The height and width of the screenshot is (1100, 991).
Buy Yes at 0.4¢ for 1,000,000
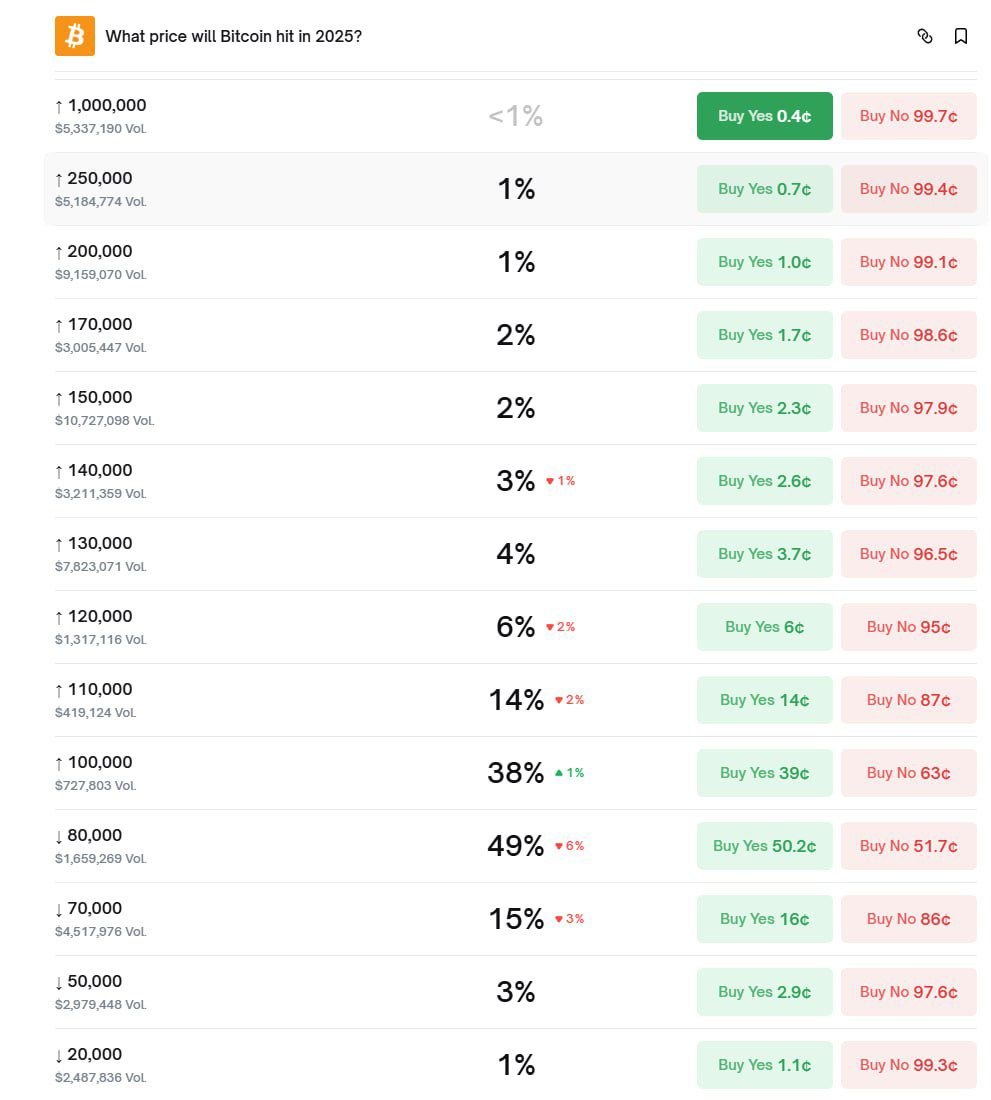click(x=764, y=116)
